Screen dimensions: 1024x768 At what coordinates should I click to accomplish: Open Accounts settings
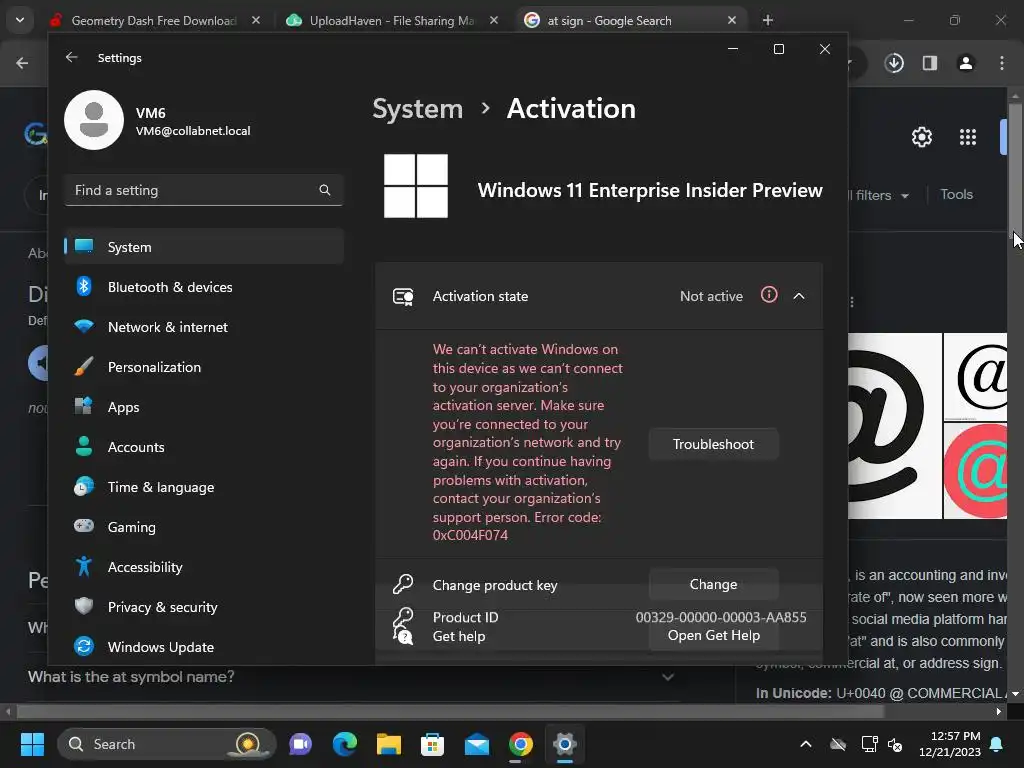pos(204,447)
